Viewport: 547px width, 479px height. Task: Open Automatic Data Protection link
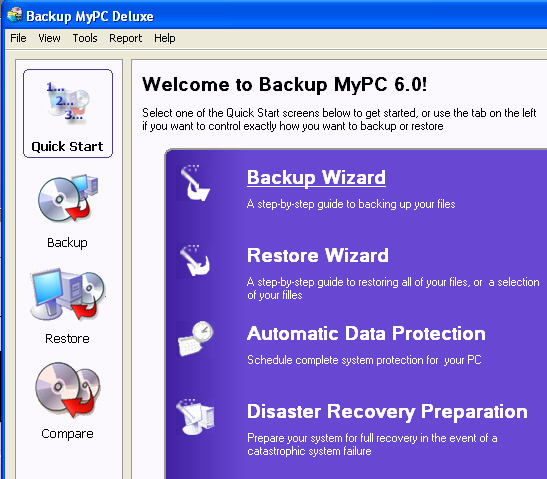tap(366, 333)
